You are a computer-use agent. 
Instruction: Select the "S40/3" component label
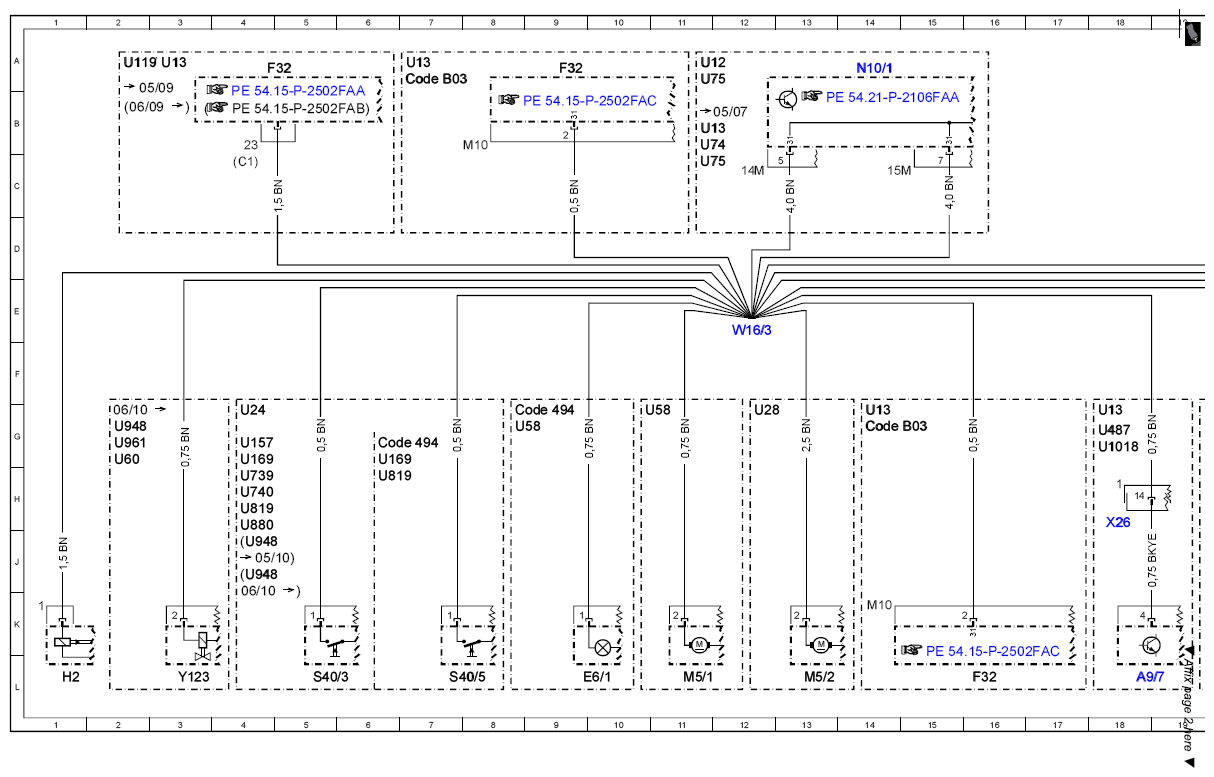pos(332,676)
